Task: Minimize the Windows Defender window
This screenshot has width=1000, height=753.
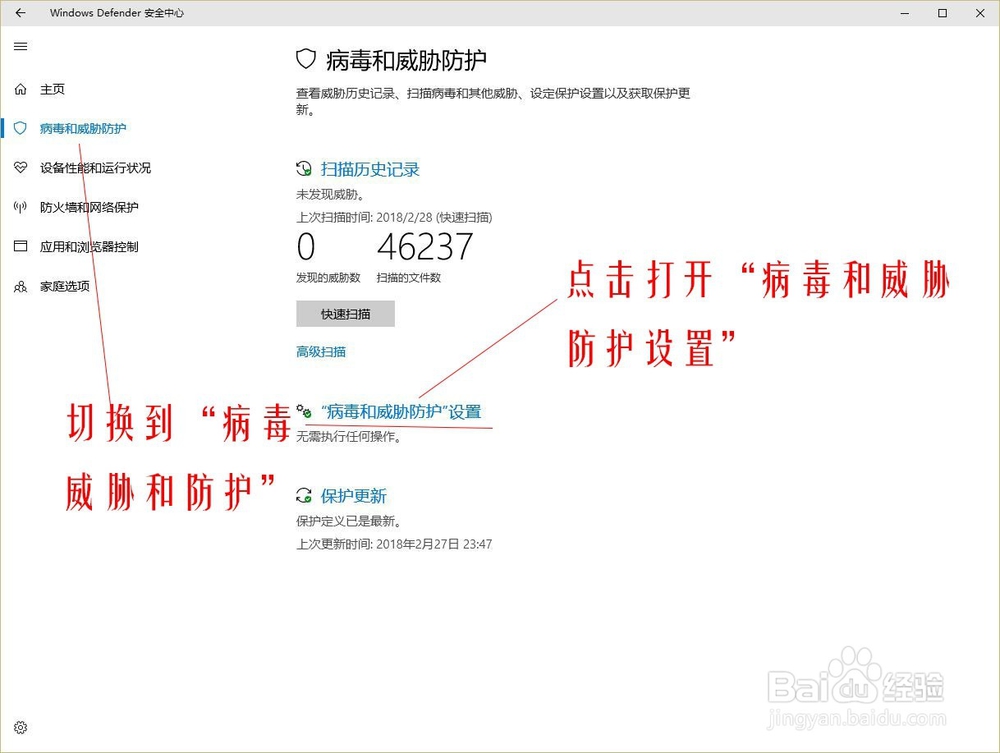Action: tap(904, 13)
